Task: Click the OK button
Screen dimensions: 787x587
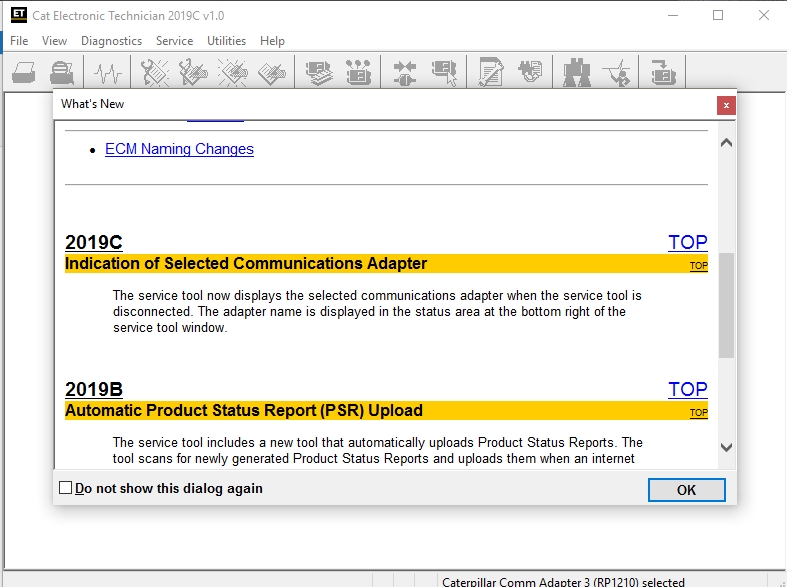Action: point(686,490)
